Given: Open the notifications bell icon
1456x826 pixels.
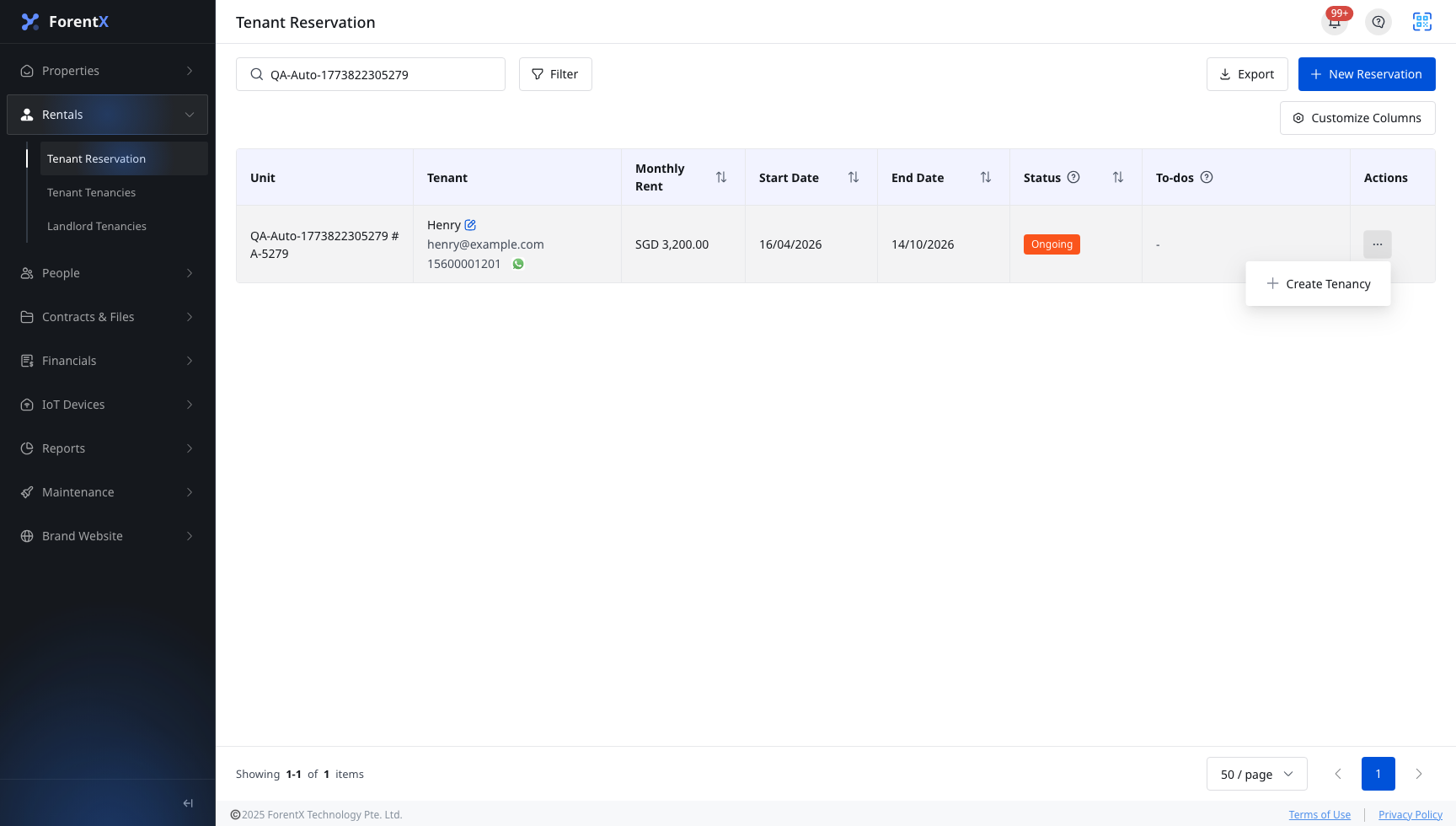Looking at the screenshot, I should (1335, 22).
